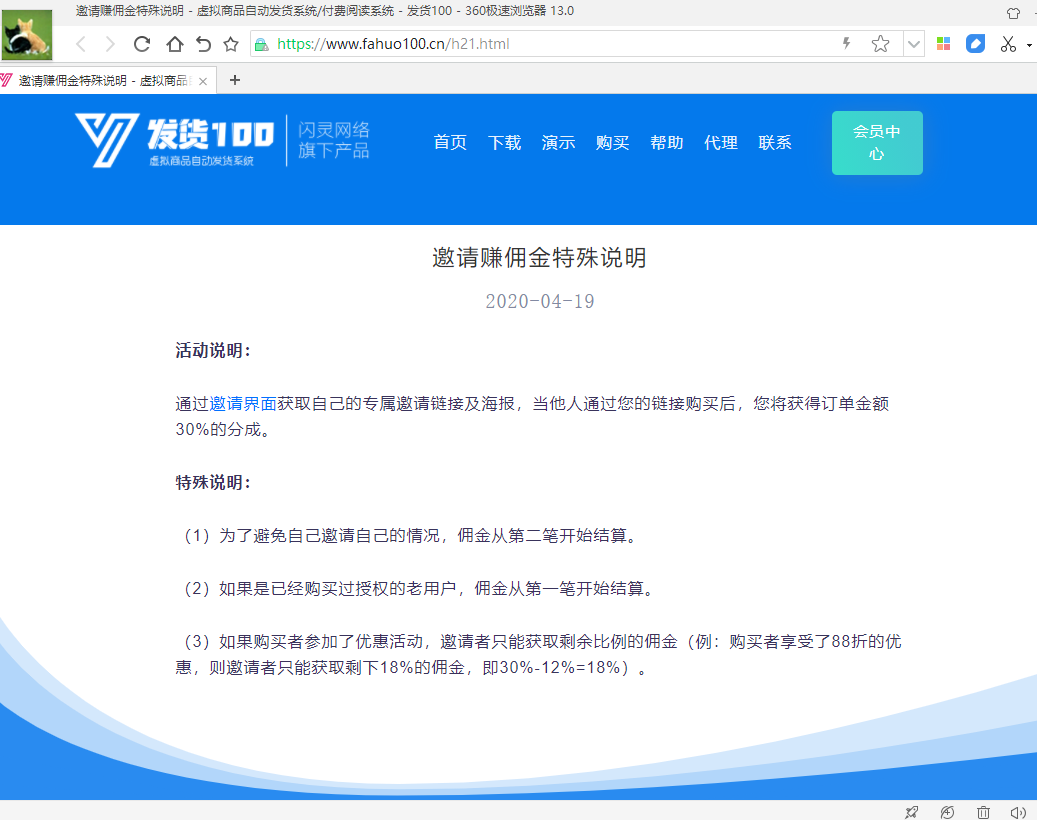Viewport: 1037px width, 820px height.
Task: Click the lightning speed mode icon in address bar
Action: (847, 44)
